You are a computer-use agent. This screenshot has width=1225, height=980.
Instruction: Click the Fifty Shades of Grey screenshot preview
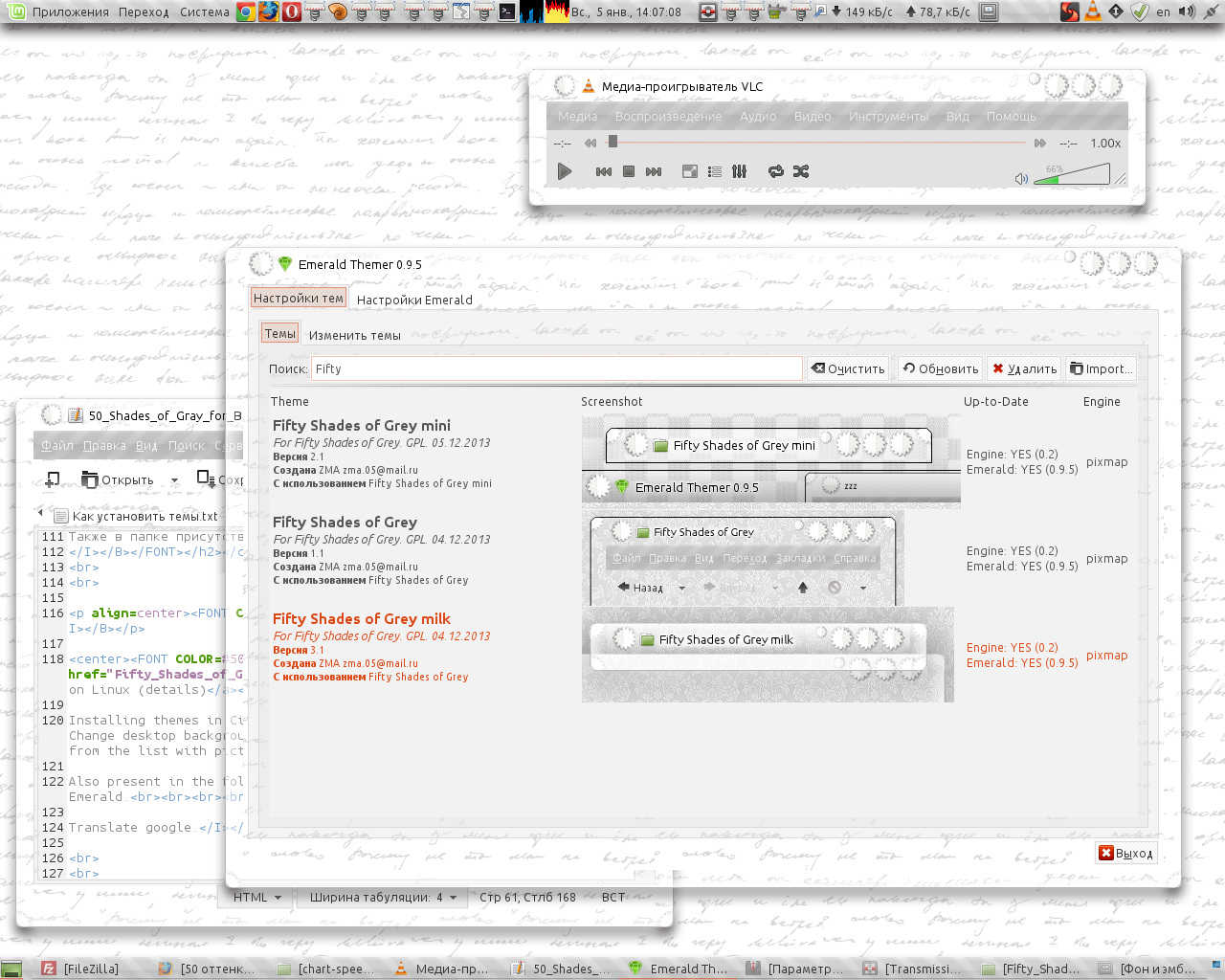coord(744,558)
